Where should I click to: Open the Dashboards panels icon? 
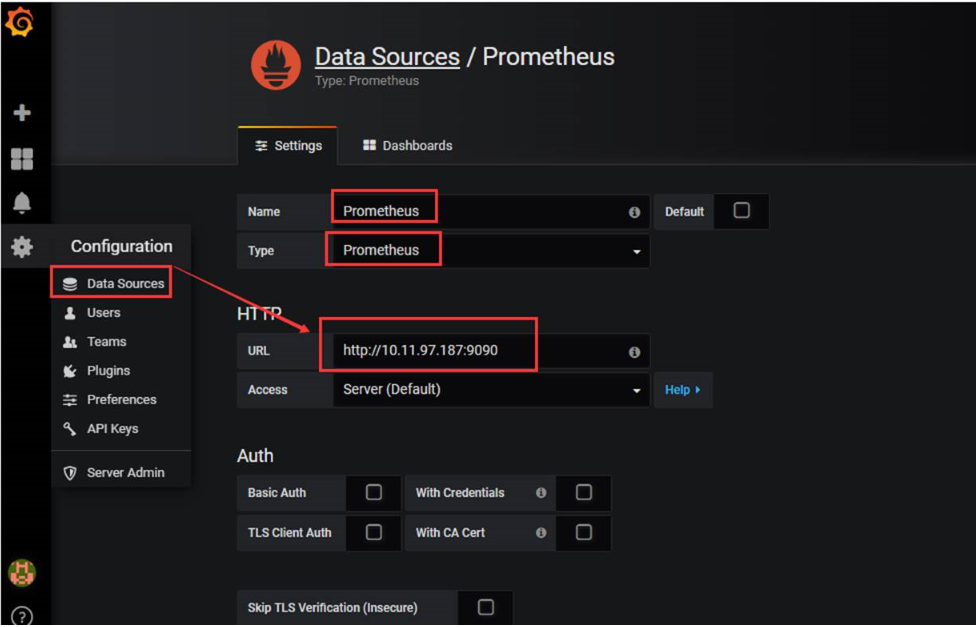(21, 159)
